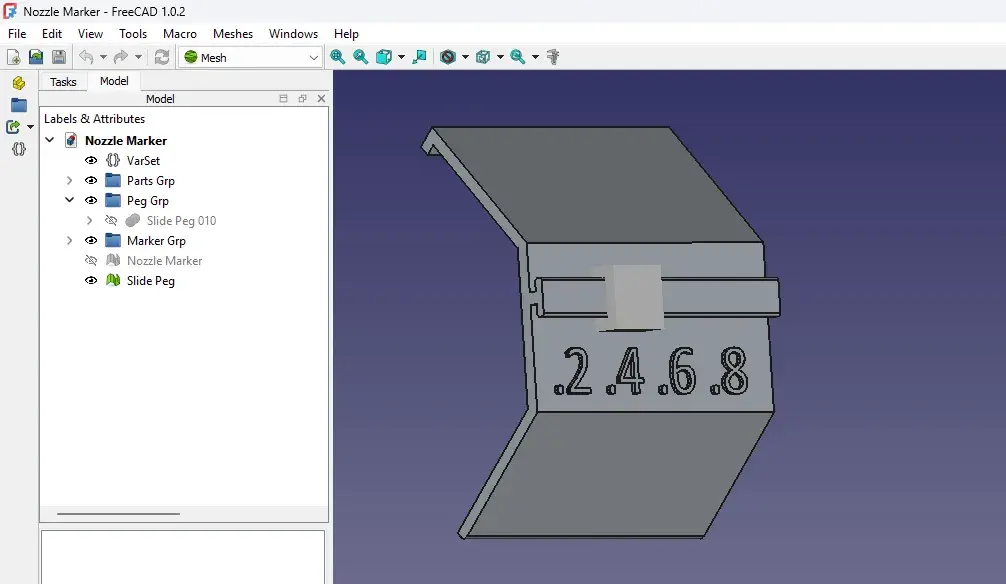This screenshot has width=1006, height=584.
Task: Click the Slide Peg green mesh icon
Action: [113, 280]
